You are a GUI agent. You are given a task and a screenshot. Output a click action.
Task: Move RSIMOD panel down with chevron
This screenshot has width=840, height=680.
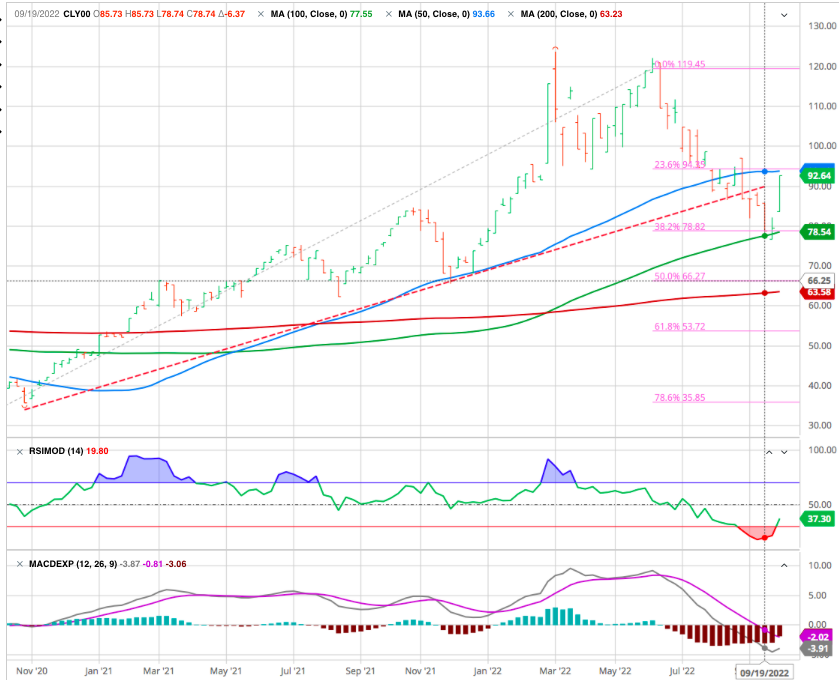pyautogui.click(x=784, y=452)
